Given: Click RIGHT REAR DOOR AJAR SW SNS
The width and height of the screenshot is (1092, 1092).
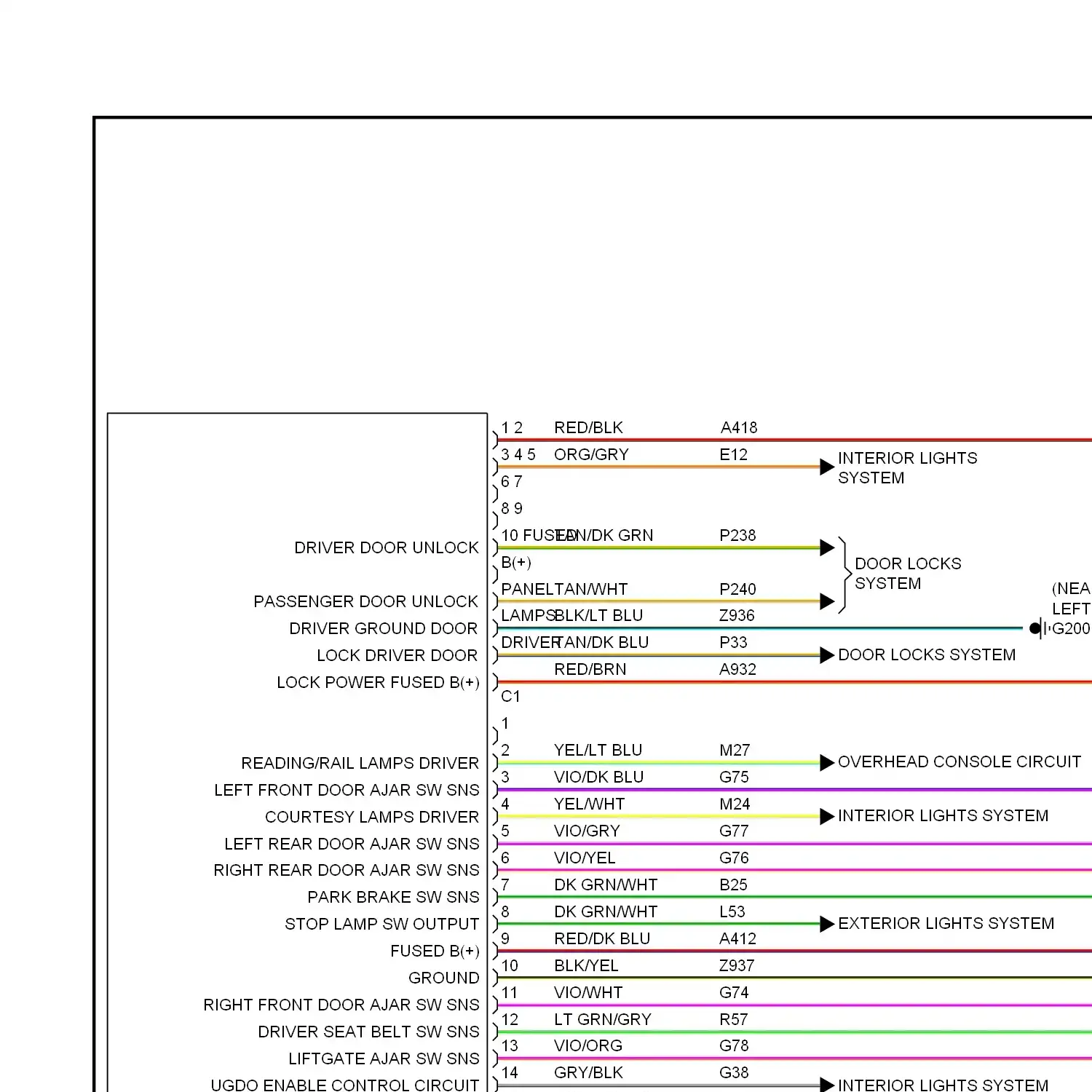Looking at the screenshot, I should [347, 871].
